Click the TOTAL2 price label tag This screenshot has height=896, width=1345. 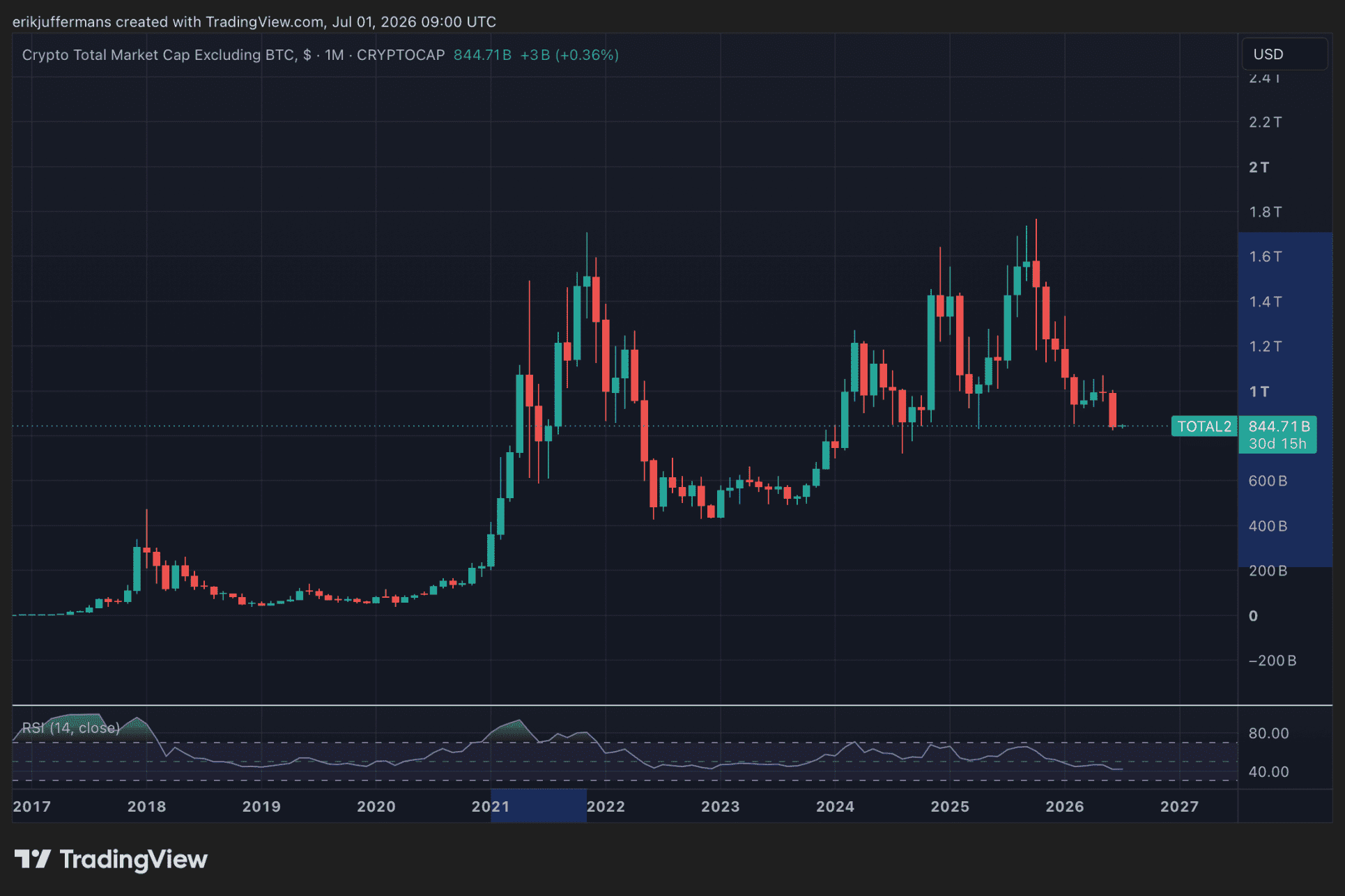coord(1204,426)
